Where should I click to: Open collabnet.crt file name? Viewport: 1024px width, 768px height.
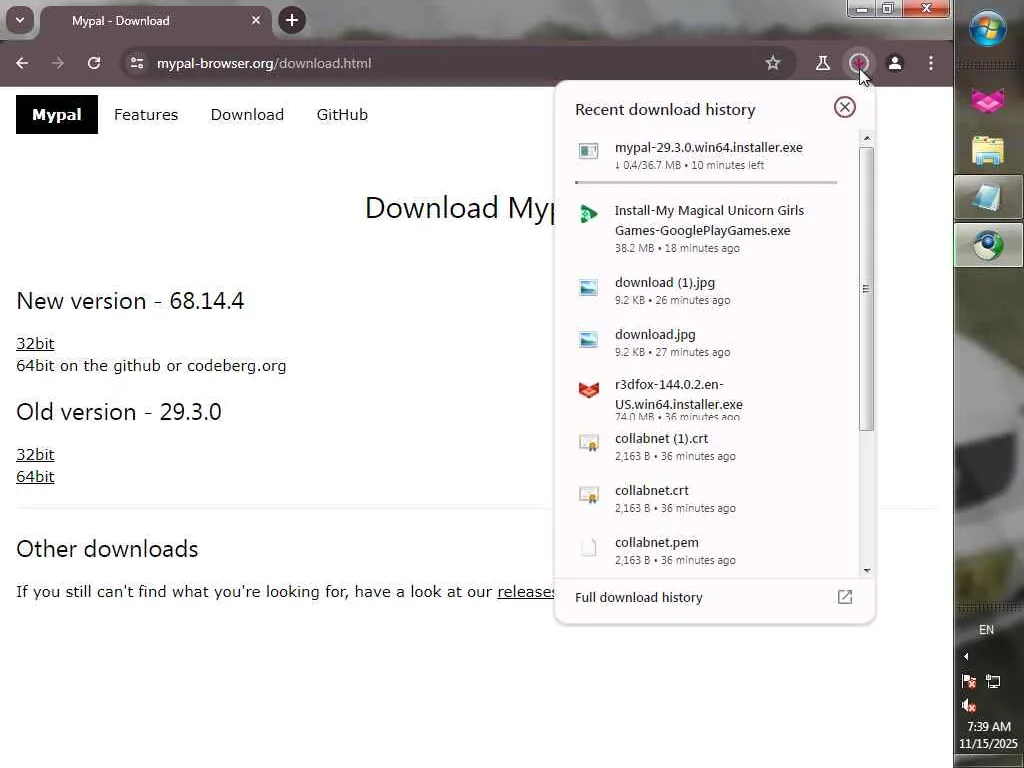[652, 490]
